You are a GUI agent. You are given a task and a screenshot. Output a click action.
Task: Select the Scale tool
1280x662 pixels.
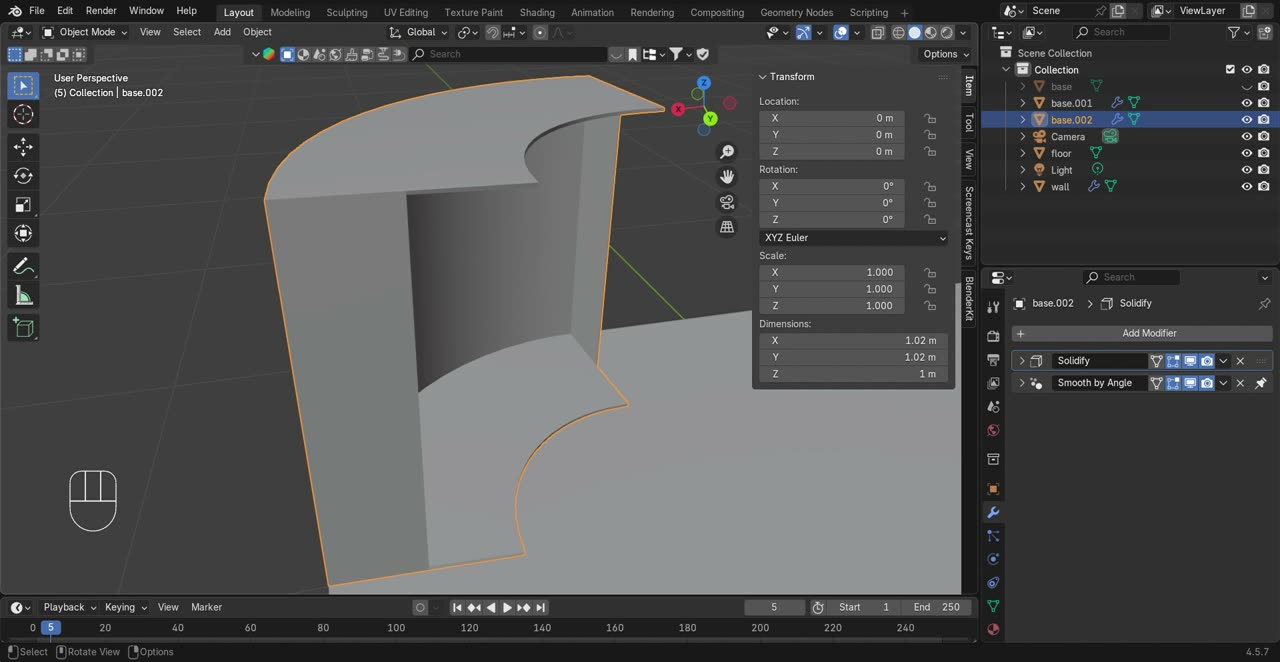[23, 205]
